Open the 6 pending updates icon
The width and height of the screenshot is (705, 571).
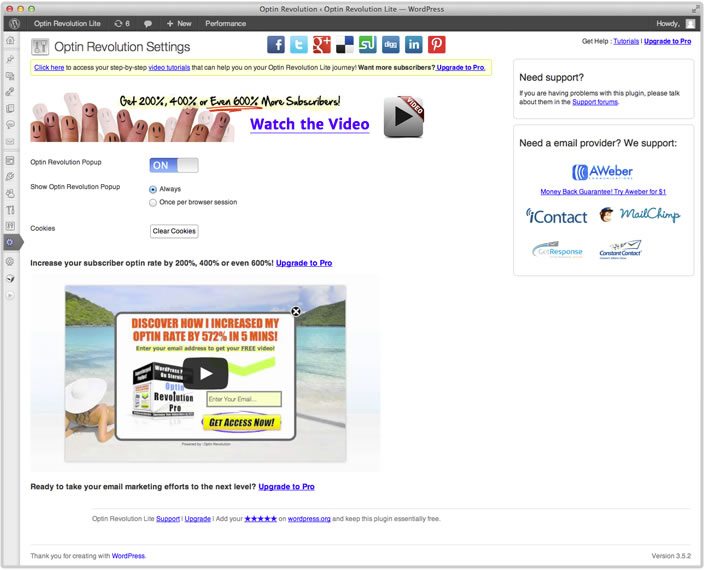pos(122,23)
